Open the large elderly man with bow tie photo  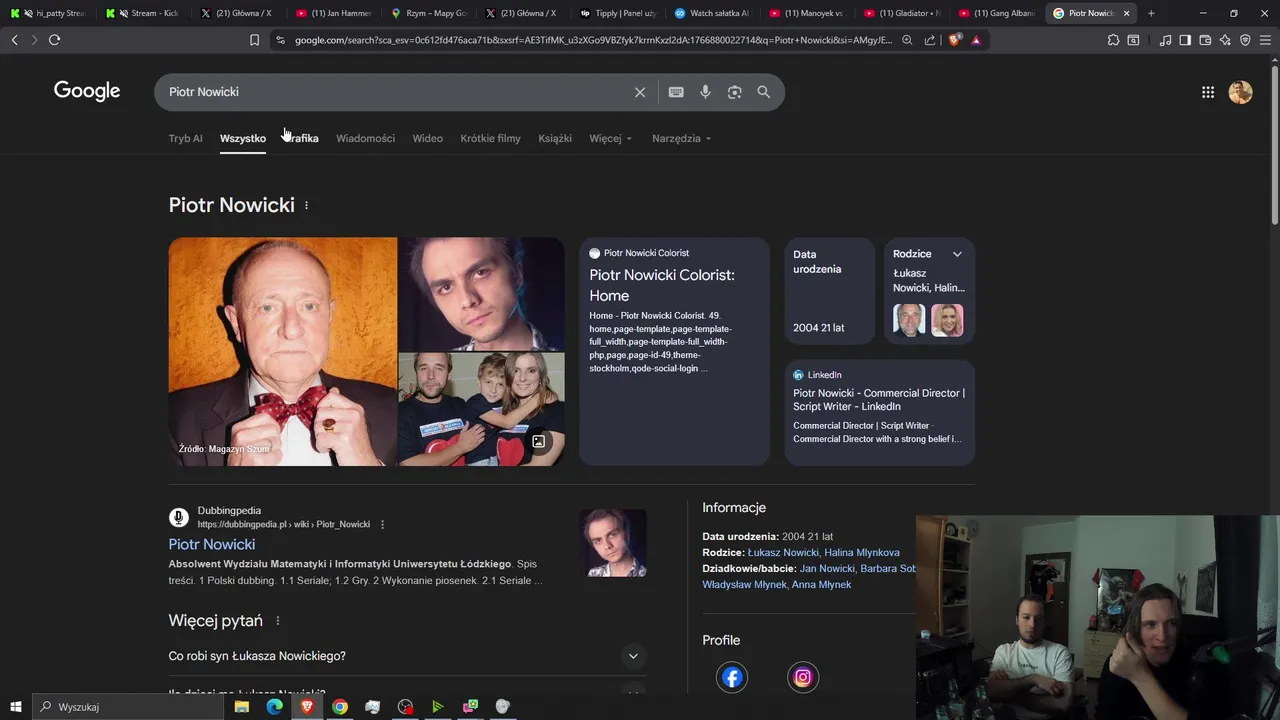pyautogui.click(x=283, y=351)
